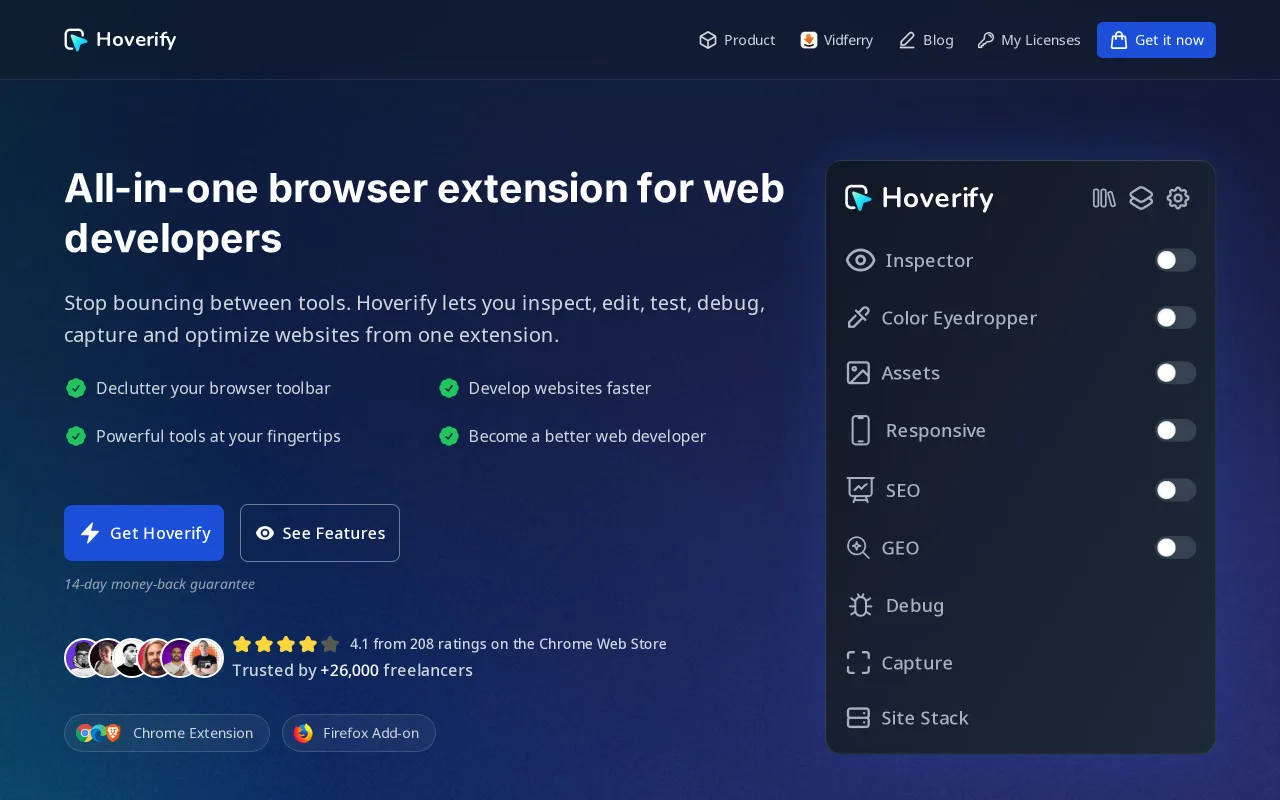The image size is (1280, 800).
Task: Click the Get it now button
Action: coord(1156,40)
